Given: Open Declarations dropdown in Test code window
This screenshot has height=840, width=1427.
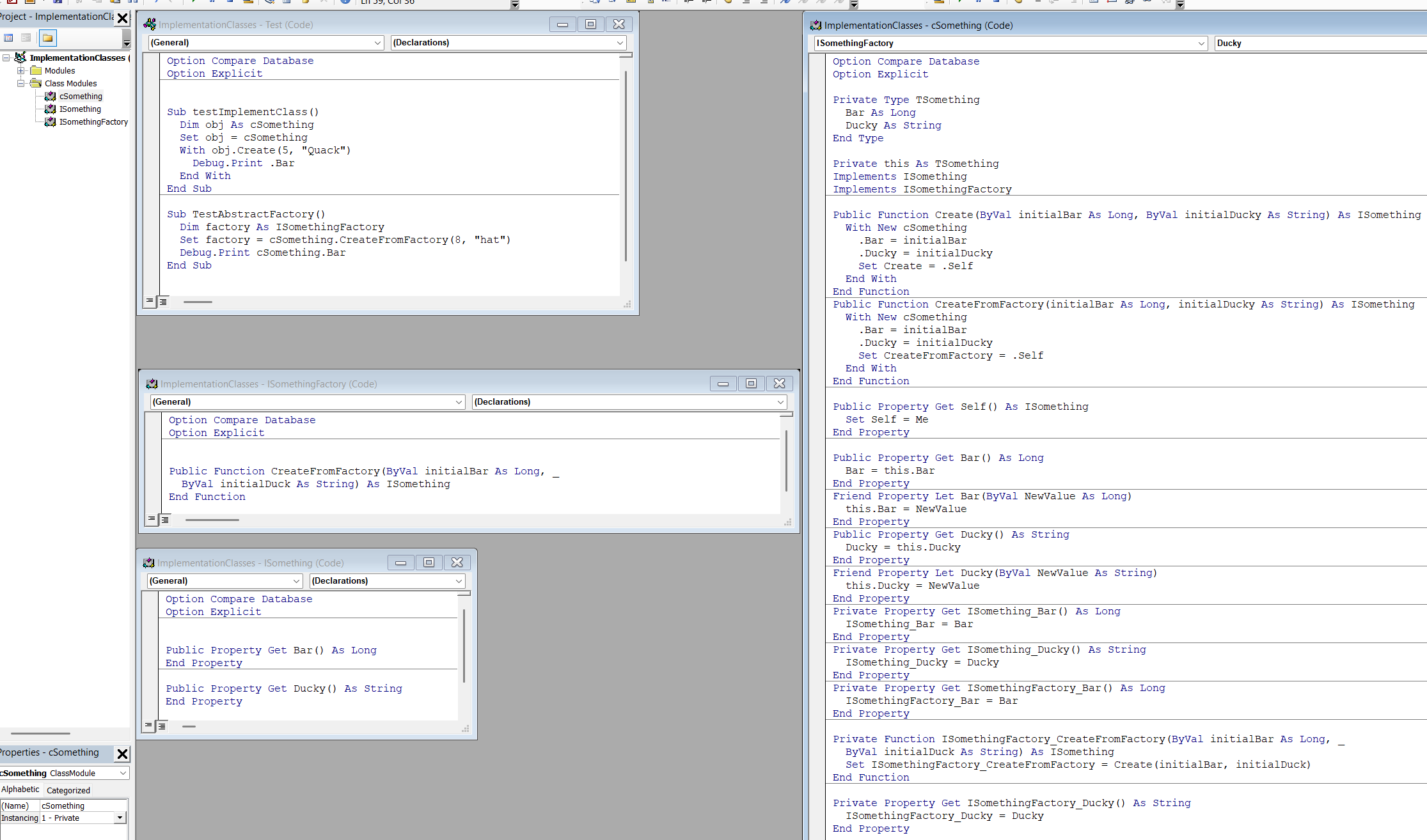Looking at the screenshot, I should click(x=619, y=43).
